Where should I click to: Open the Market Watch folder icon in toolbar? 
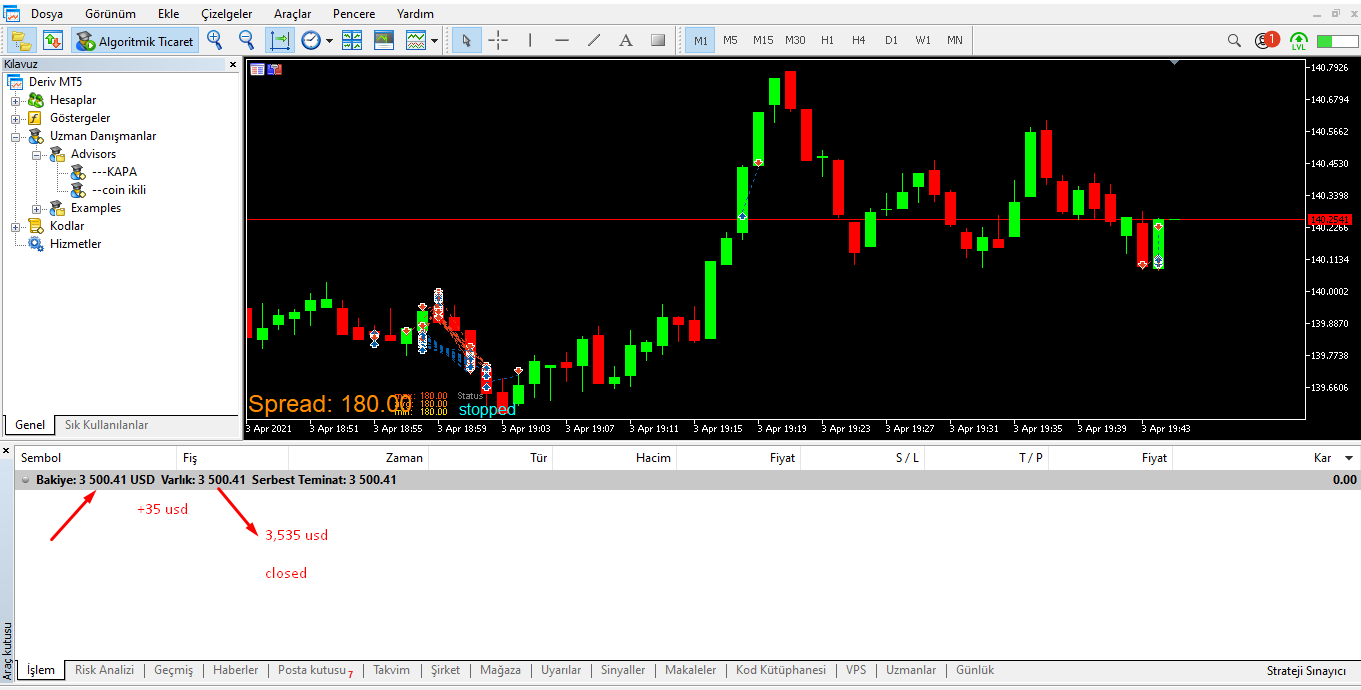21,40
